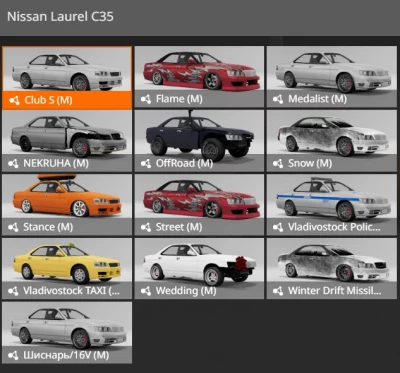The height and width of the screenshot is (373, 400).
Task: Choose the white Wedding car image
Action: (x=199, y=260)
